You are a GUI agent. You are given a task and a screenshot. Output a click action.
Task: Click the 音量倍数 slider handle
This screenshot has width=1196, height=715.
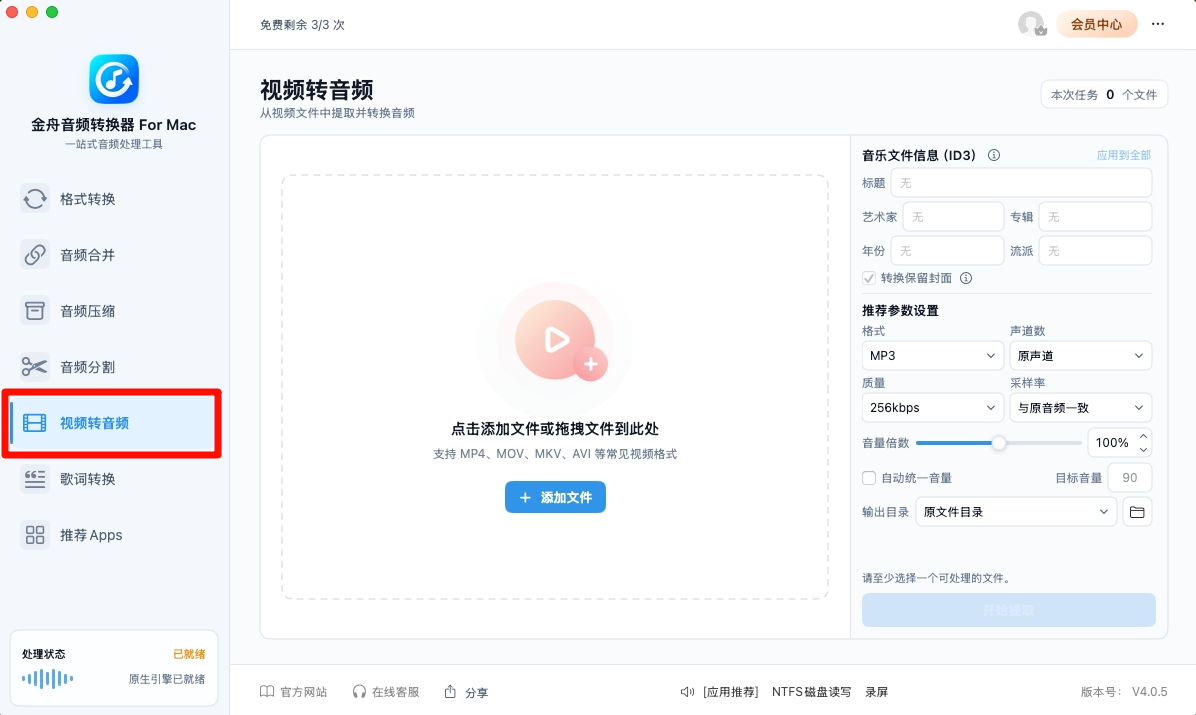click(998, 443)
